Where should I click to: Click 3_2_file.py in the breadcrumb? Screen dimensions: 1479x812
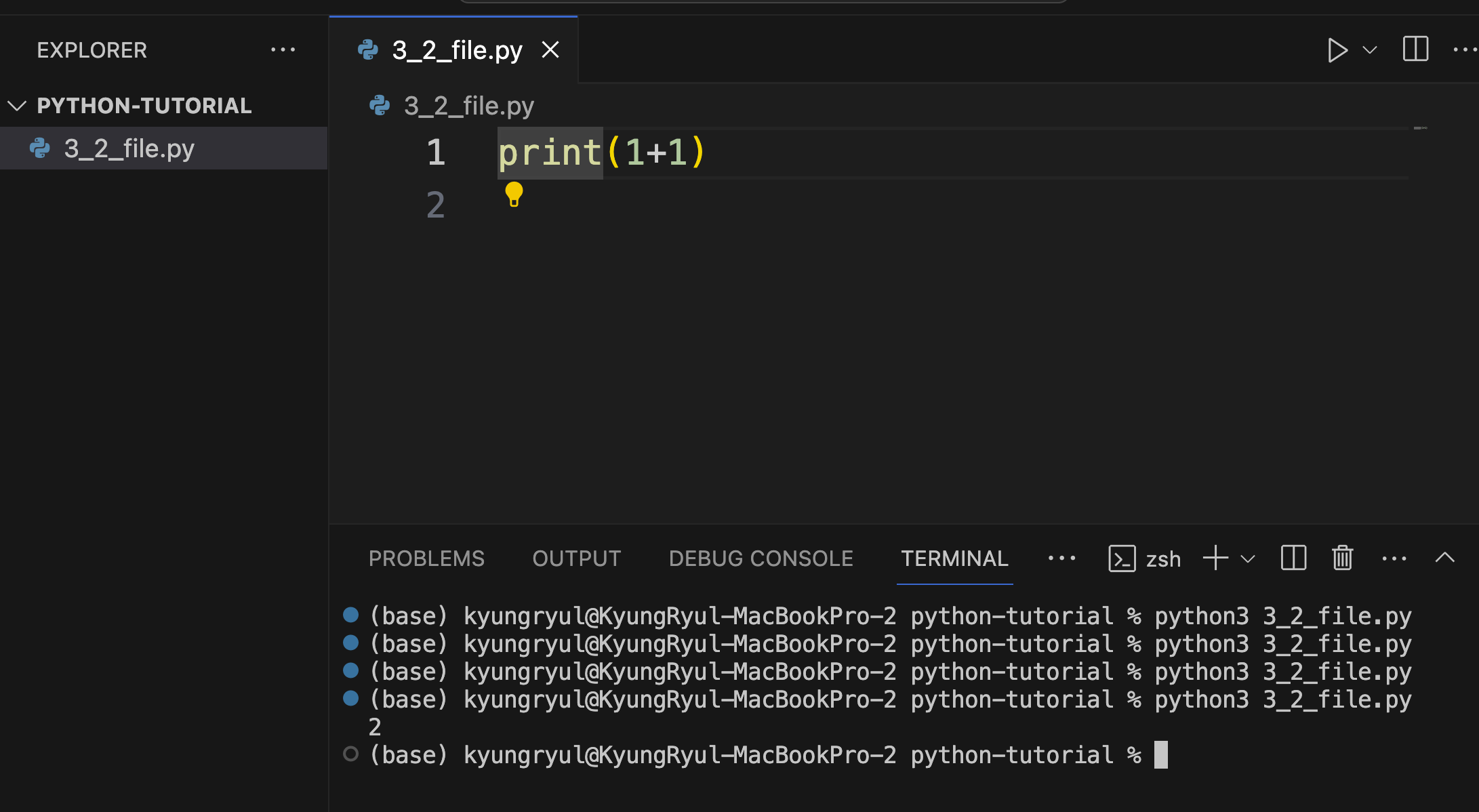click(x=468, y=106)
